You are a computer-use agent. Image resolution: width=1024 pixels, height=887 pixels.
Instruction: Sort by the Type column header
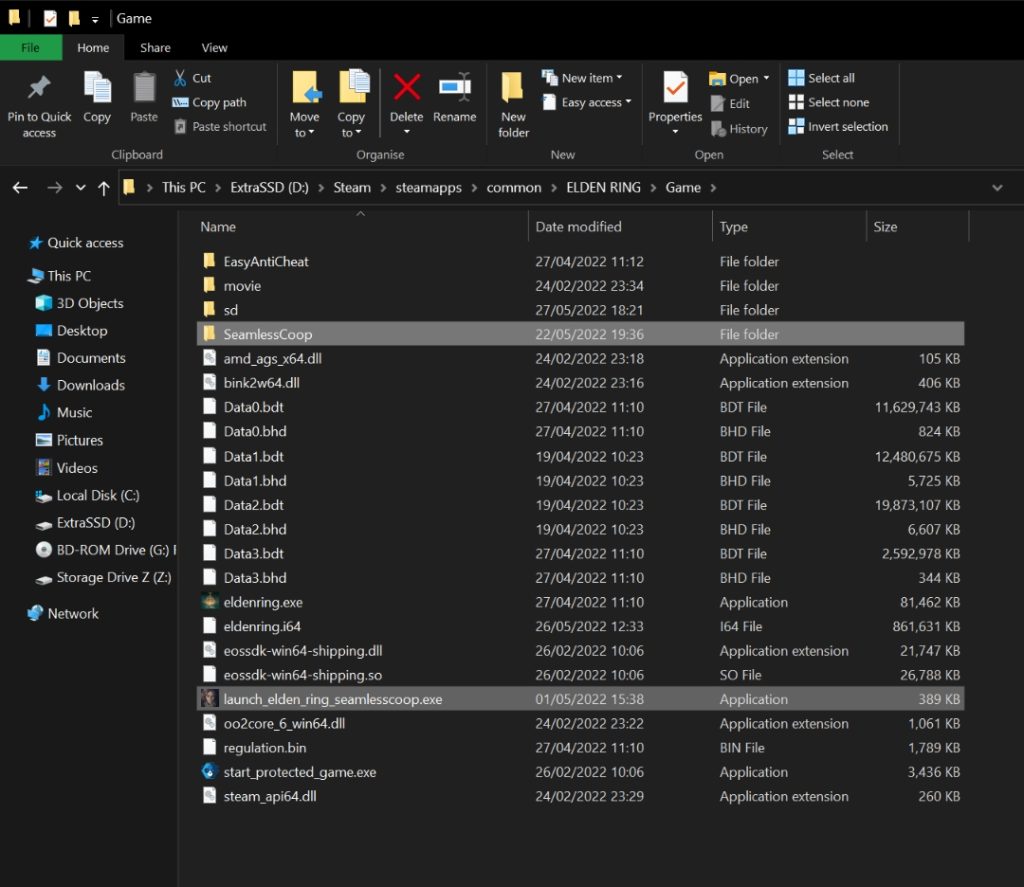(x=788, y=227)
